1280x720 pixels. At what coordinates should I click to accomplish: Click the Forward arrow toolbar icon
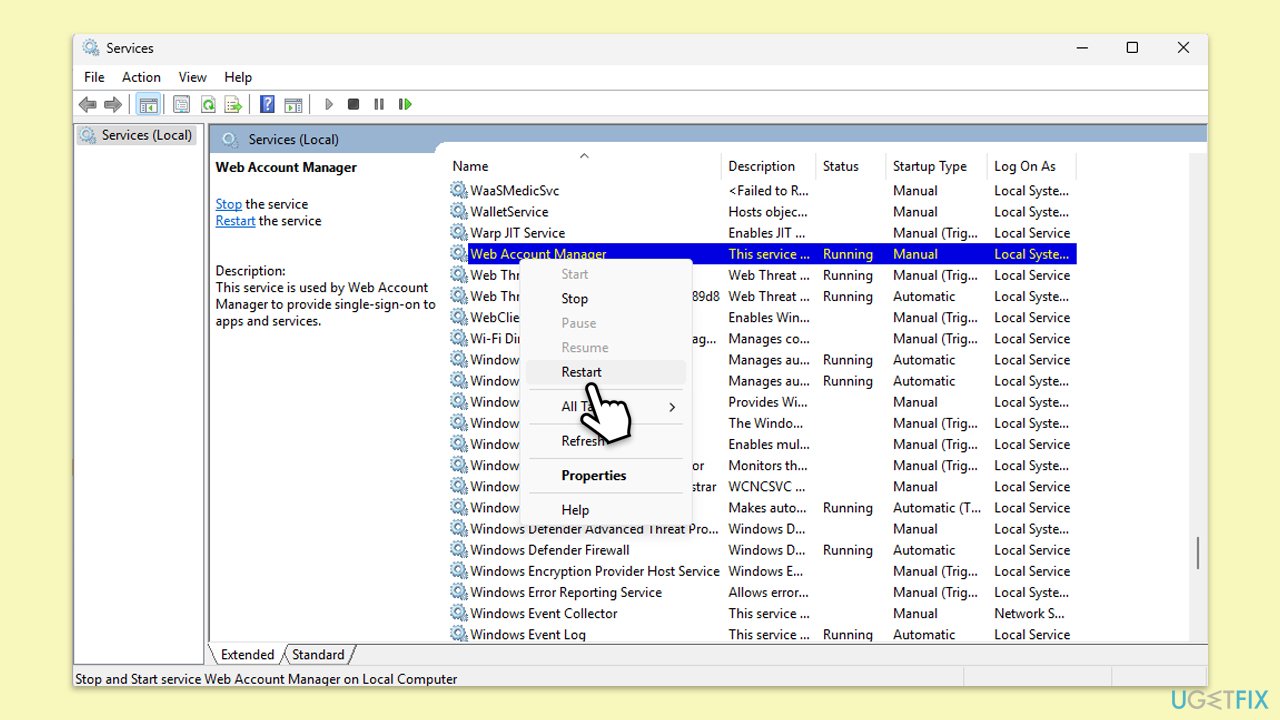[x=113, y=104]
